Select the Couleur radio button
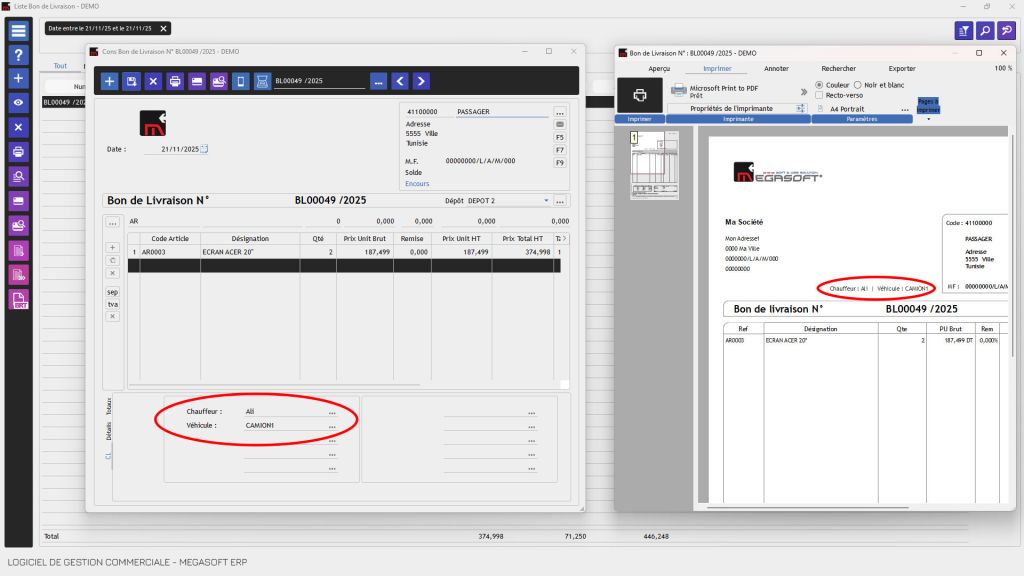This screenshot has height=576, width=1024. point(819,85)
